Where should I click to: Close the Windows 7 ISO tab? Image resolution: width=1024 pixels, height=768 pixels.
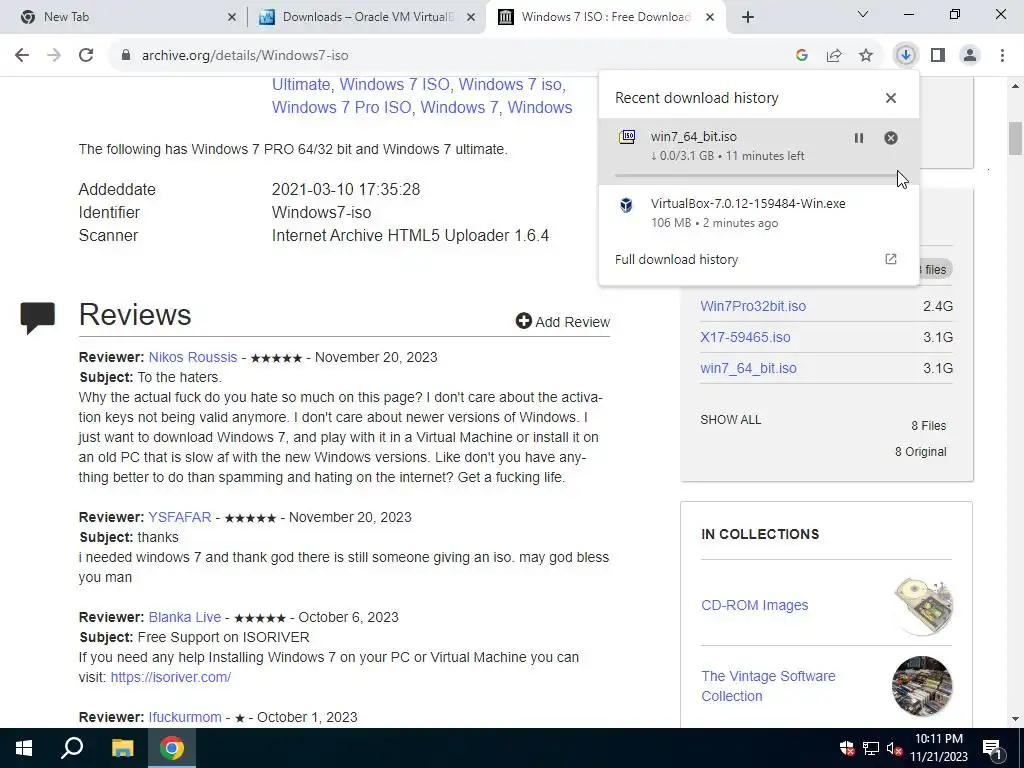pos(711,17)
